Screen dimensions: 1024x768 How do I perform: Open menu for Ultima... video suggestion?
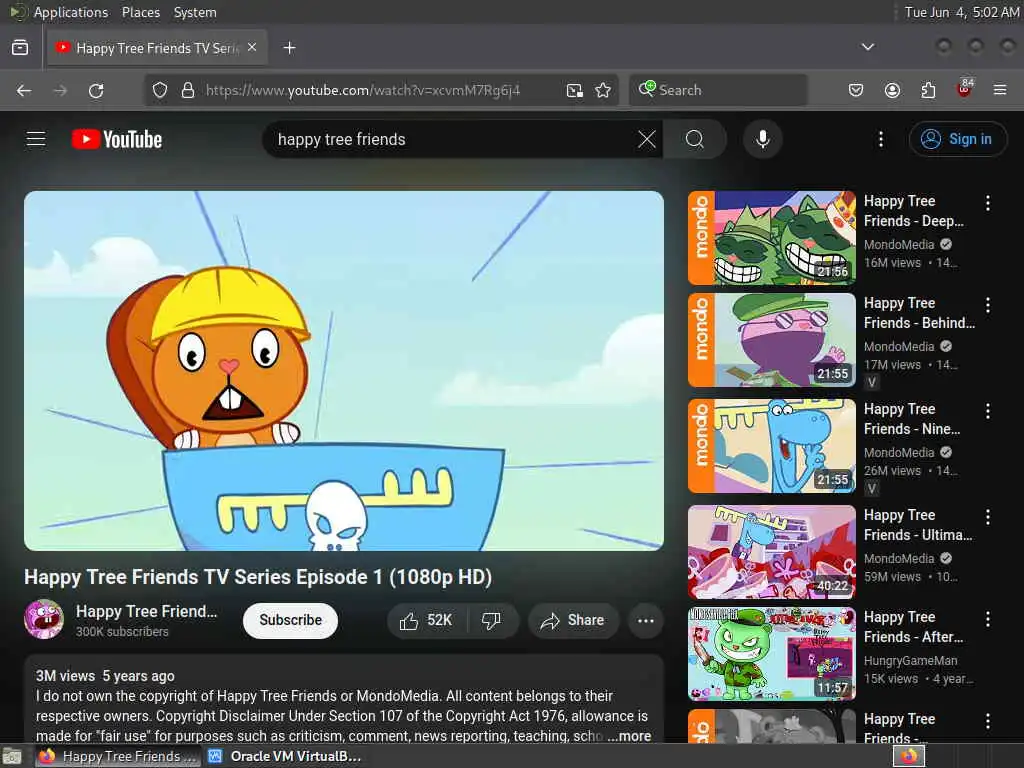pyautogui.click(x=988, y=517)
